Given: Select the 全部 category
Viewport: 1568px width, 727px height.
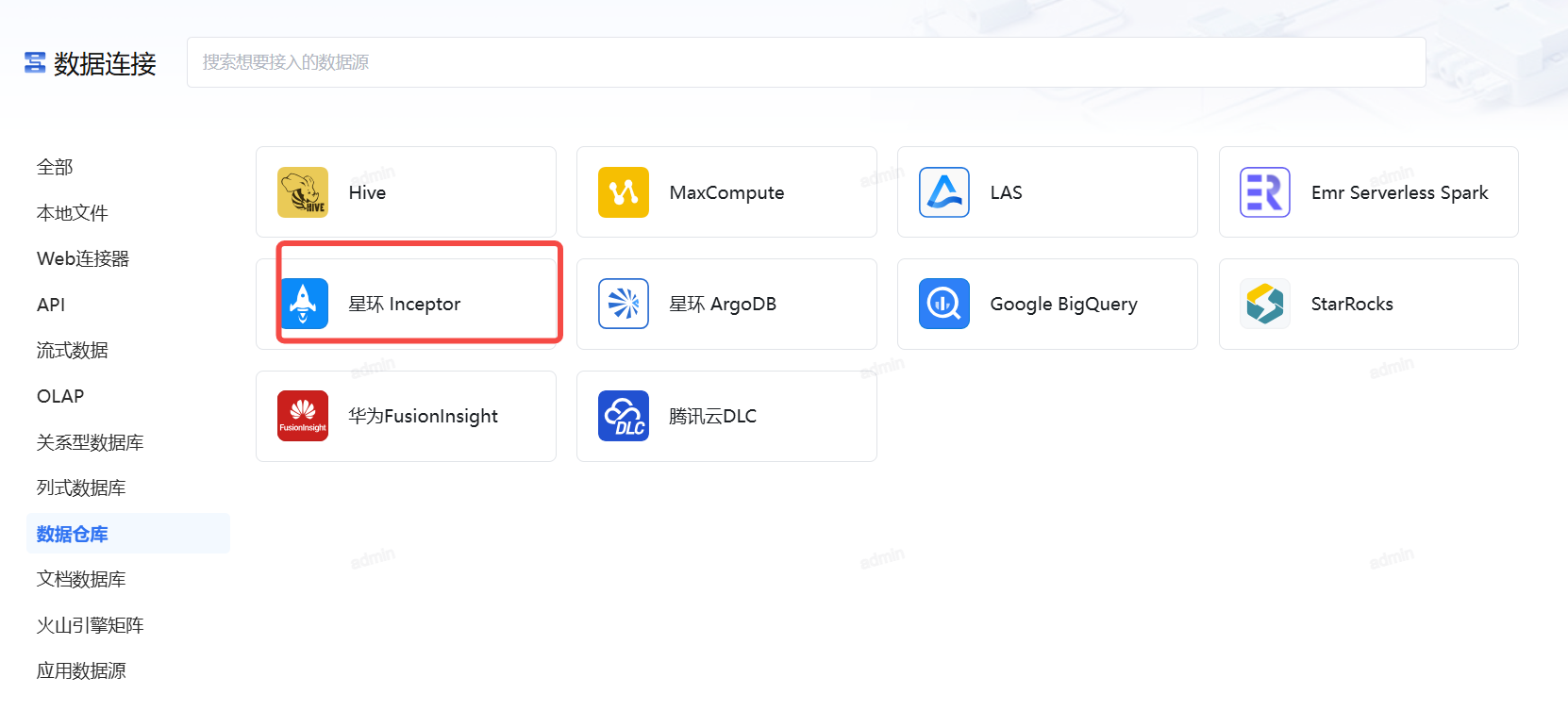Looking at the screenshot, I should pos(55,167).
